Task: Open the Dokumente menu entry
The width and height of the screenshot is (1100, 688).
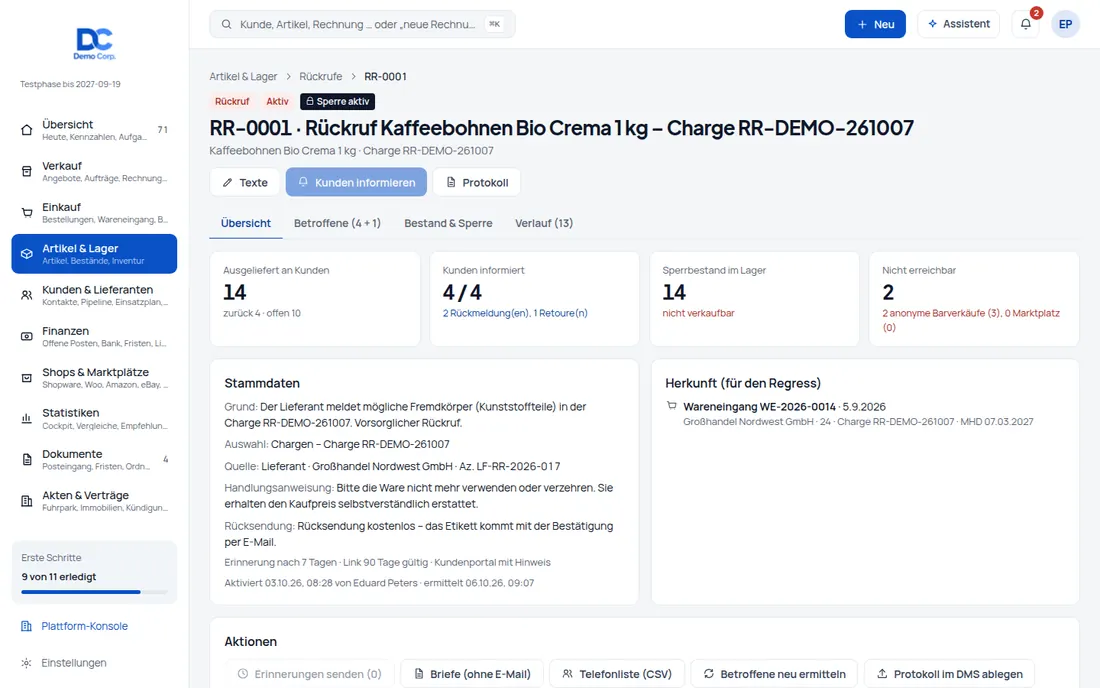Action: (94, 460)
